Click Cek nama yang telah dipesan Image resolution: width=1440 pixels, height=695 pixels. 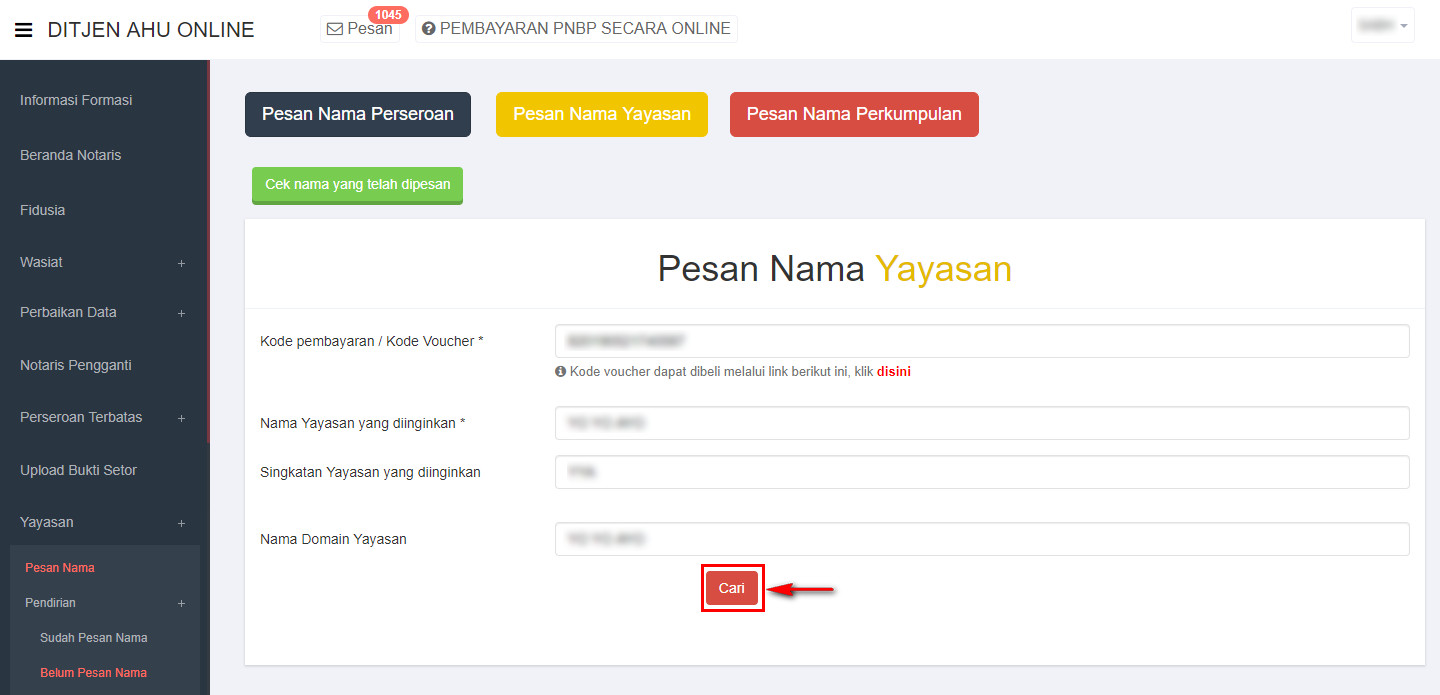coord(357,185)
